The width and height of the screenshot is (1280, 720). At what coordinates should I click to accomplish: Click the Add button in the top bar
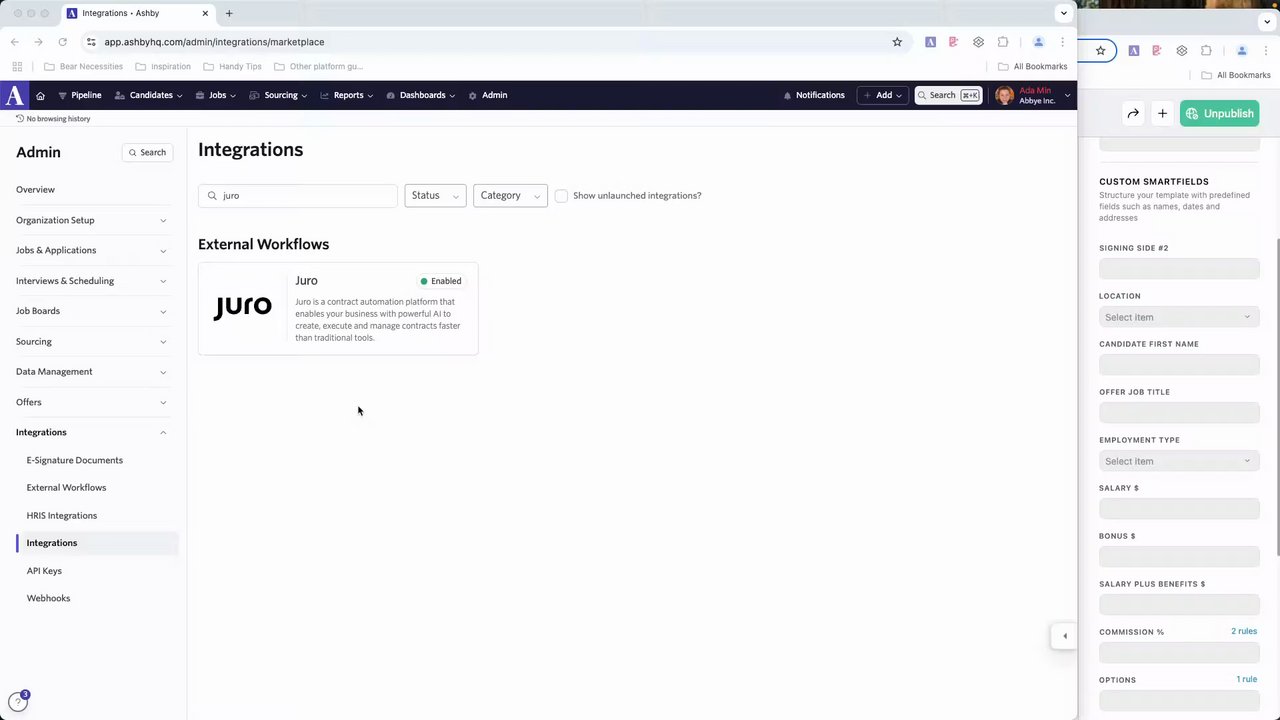tap(883, 95)
